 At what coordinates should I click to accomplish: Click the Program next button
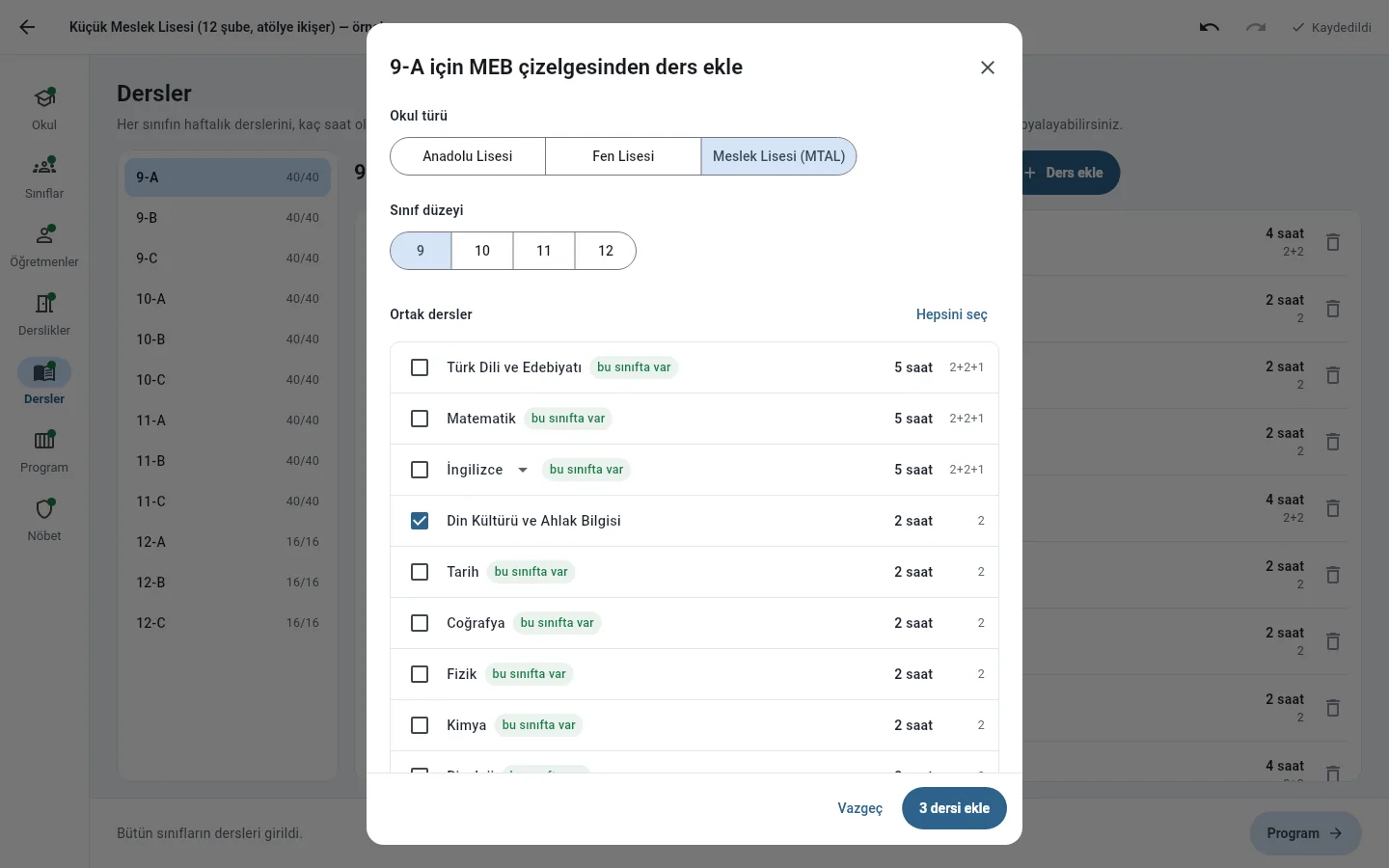[x=1305, y=833]
